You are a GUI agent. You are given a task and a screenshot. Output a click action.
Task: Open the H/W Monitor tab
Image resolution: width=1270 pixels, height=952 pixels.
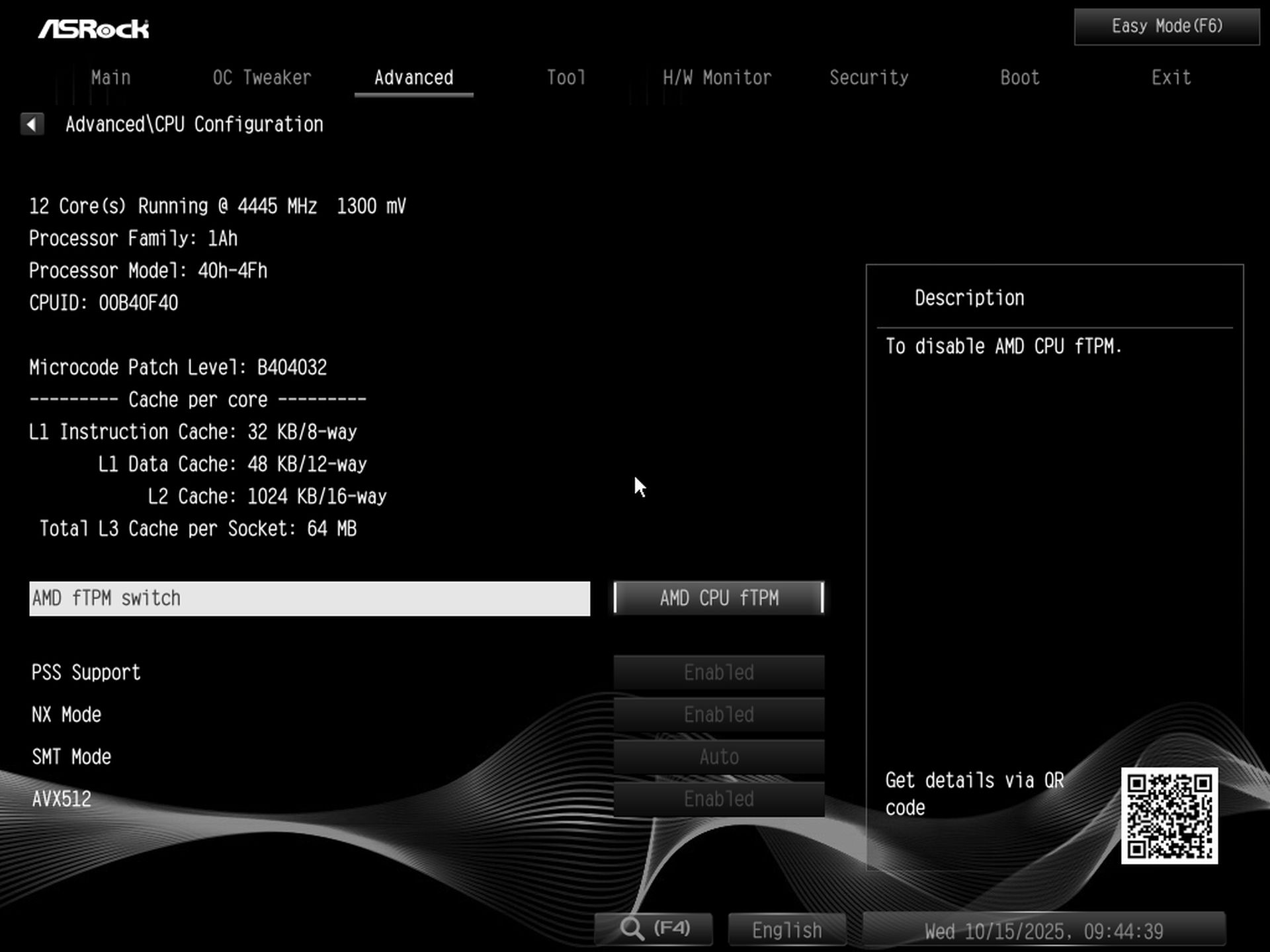click(x=717, y=77)
